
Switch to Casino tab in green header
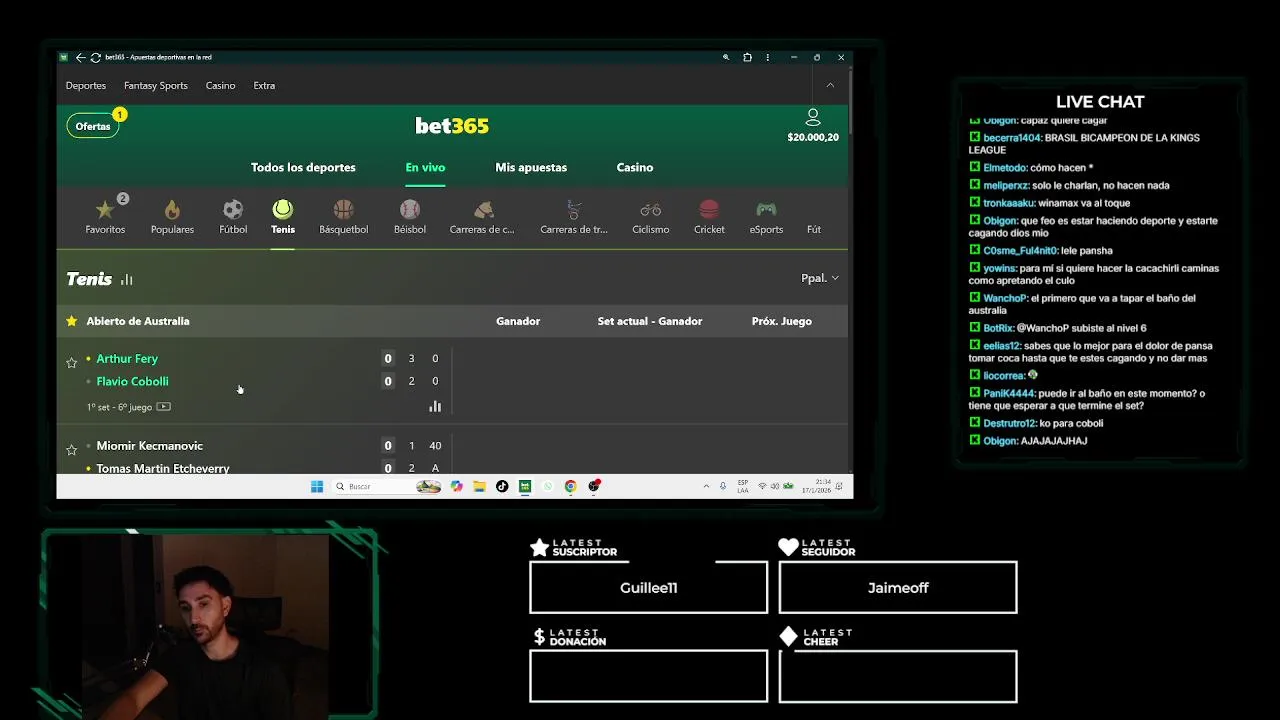[635, 167]
